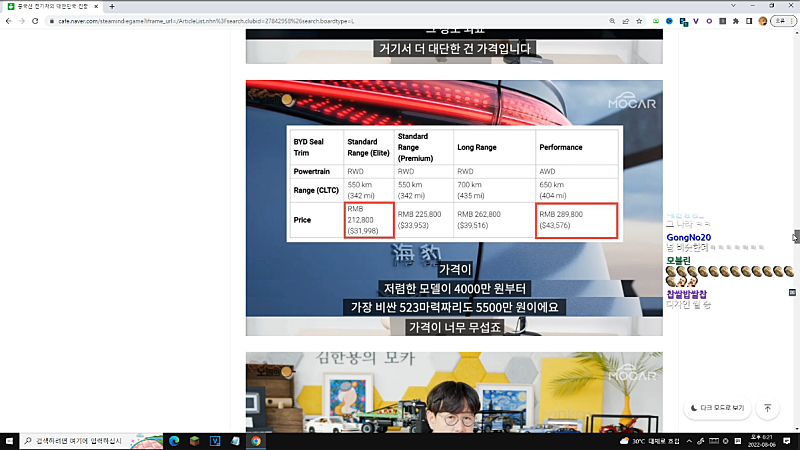Click the address bar URL

coord(206,21)
